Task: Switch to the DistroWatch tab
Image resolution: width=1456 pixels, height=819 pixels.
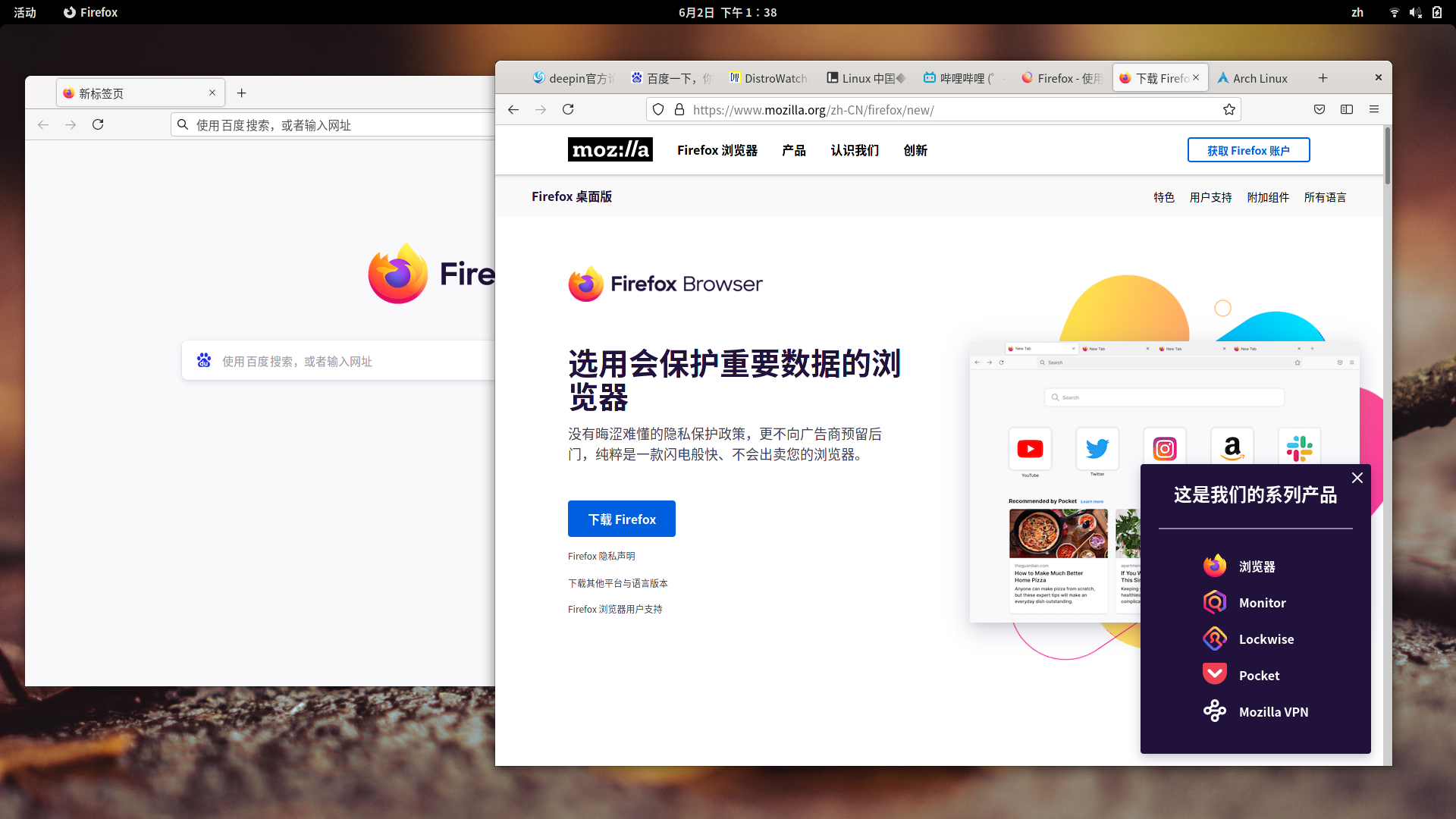Action: pos(769,78)
